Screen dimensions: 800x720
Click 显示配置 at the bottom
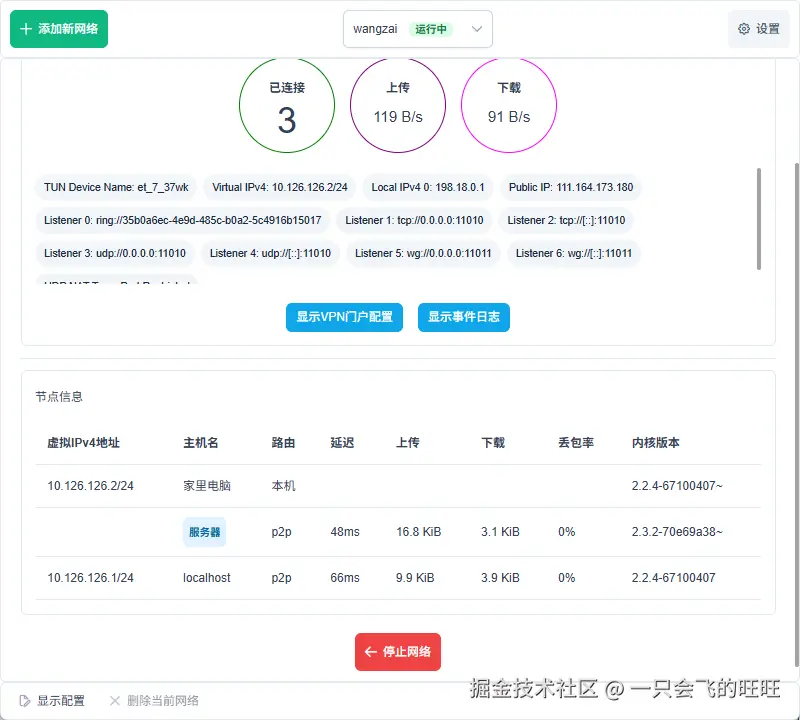(52, 701)
